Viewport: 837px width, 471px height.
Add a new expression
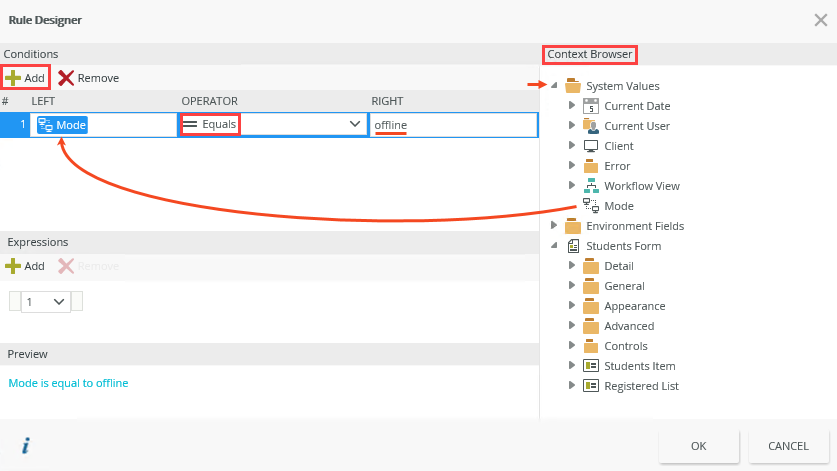[25, 266]
